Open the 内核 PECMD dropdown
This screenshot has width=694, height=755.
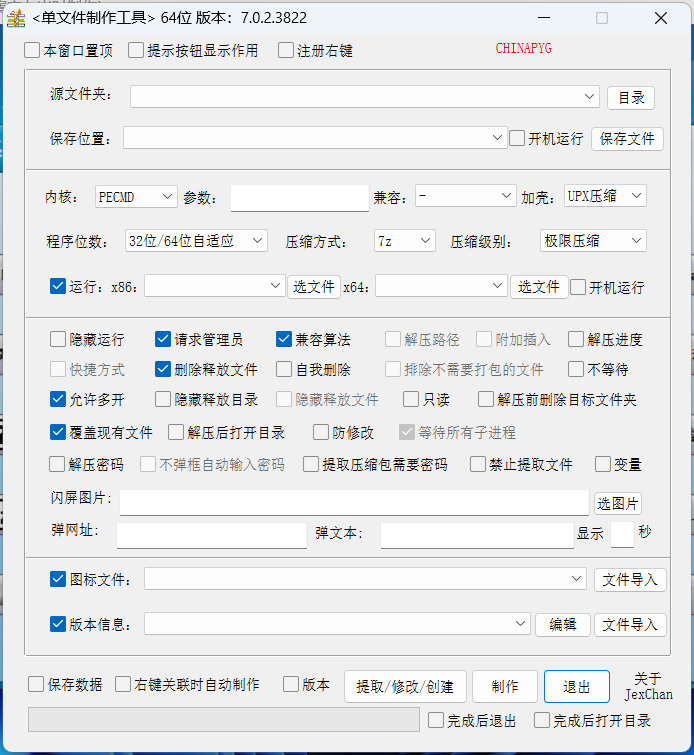point(136,197)
